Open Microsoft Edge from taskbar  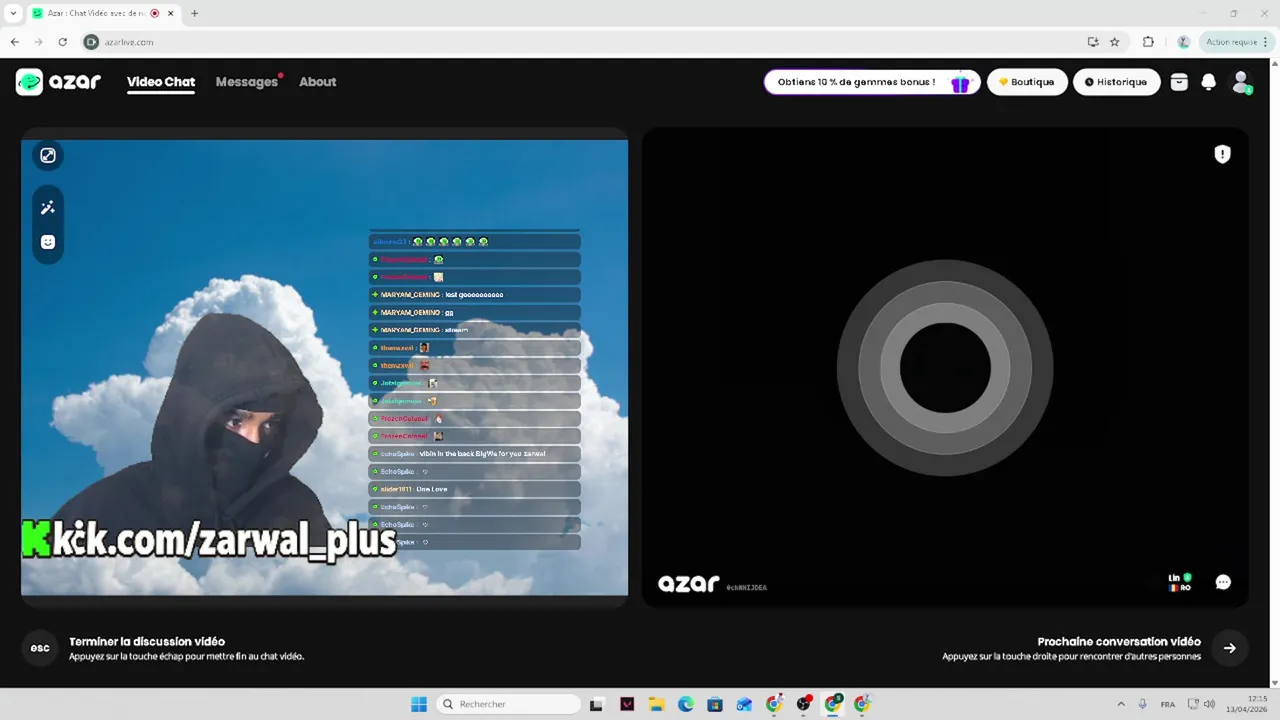pos(686,704)
